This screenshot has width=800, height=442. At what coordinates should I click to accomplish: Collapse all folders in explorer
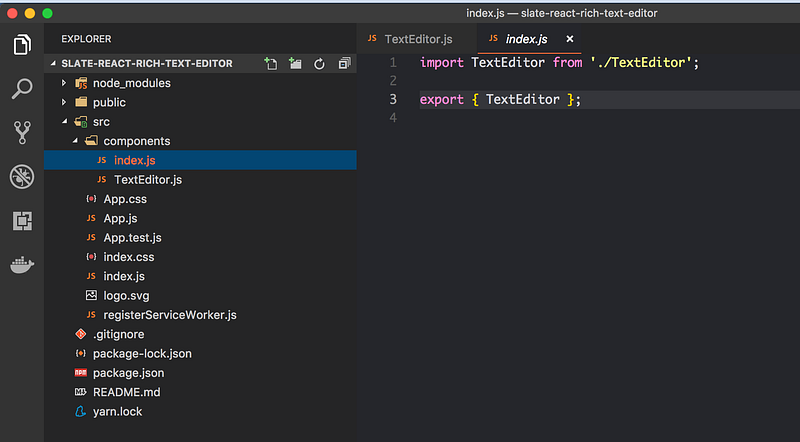click(x=344, y=63)
